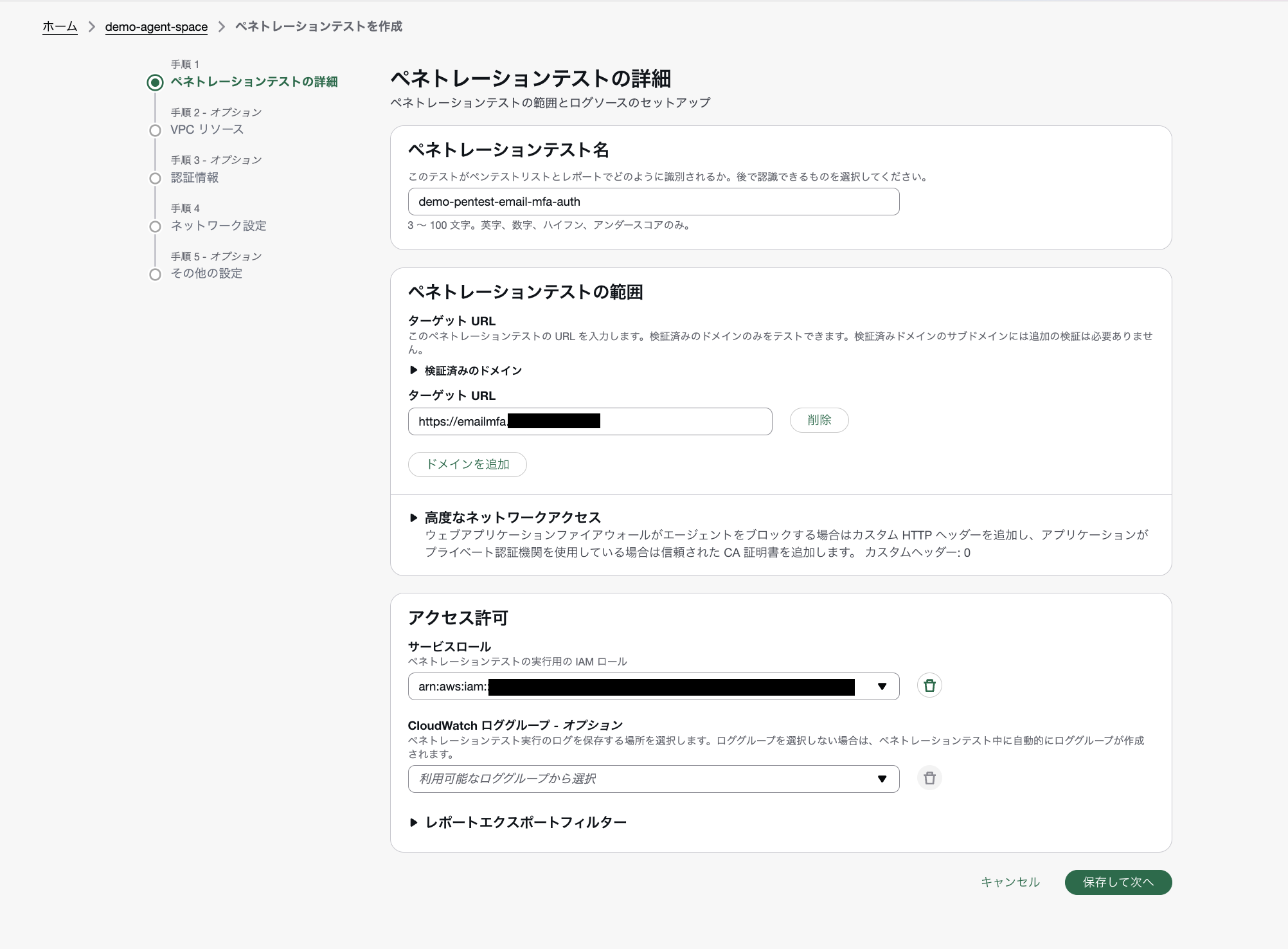Click 手順 2 - オプション label
The width and height of the screenshot is (1288, 949).
tap(216, 112)
